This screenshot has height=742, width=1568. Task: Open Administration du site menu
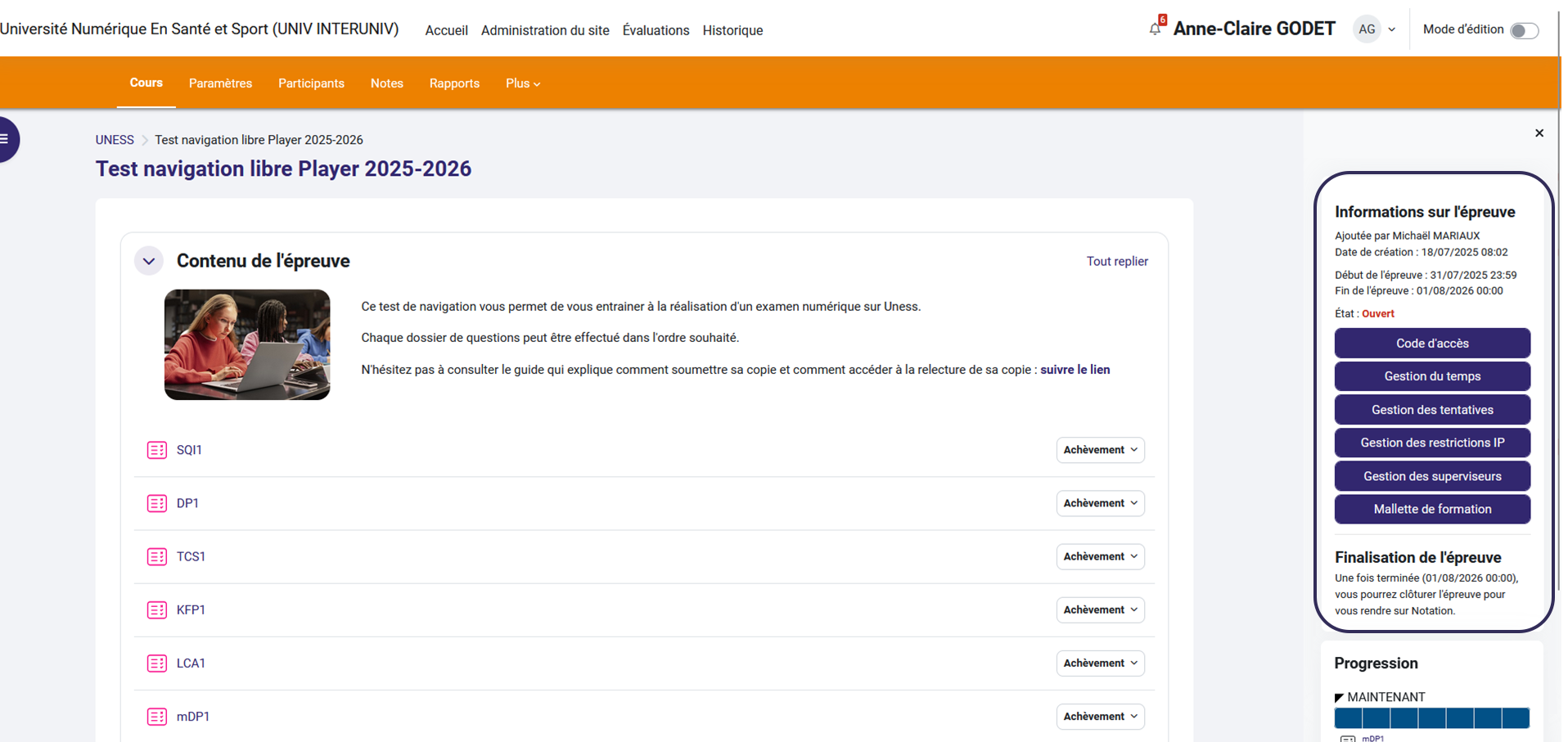pos(545,30)
